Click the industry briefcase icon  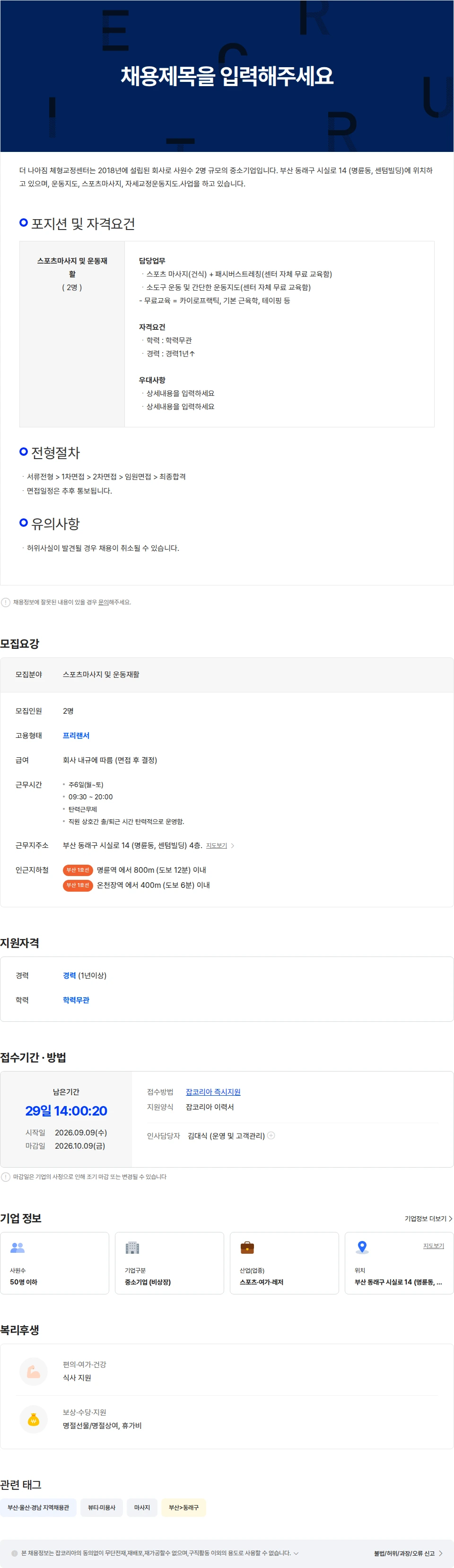pyautogui.click(x=247, y=1247)
